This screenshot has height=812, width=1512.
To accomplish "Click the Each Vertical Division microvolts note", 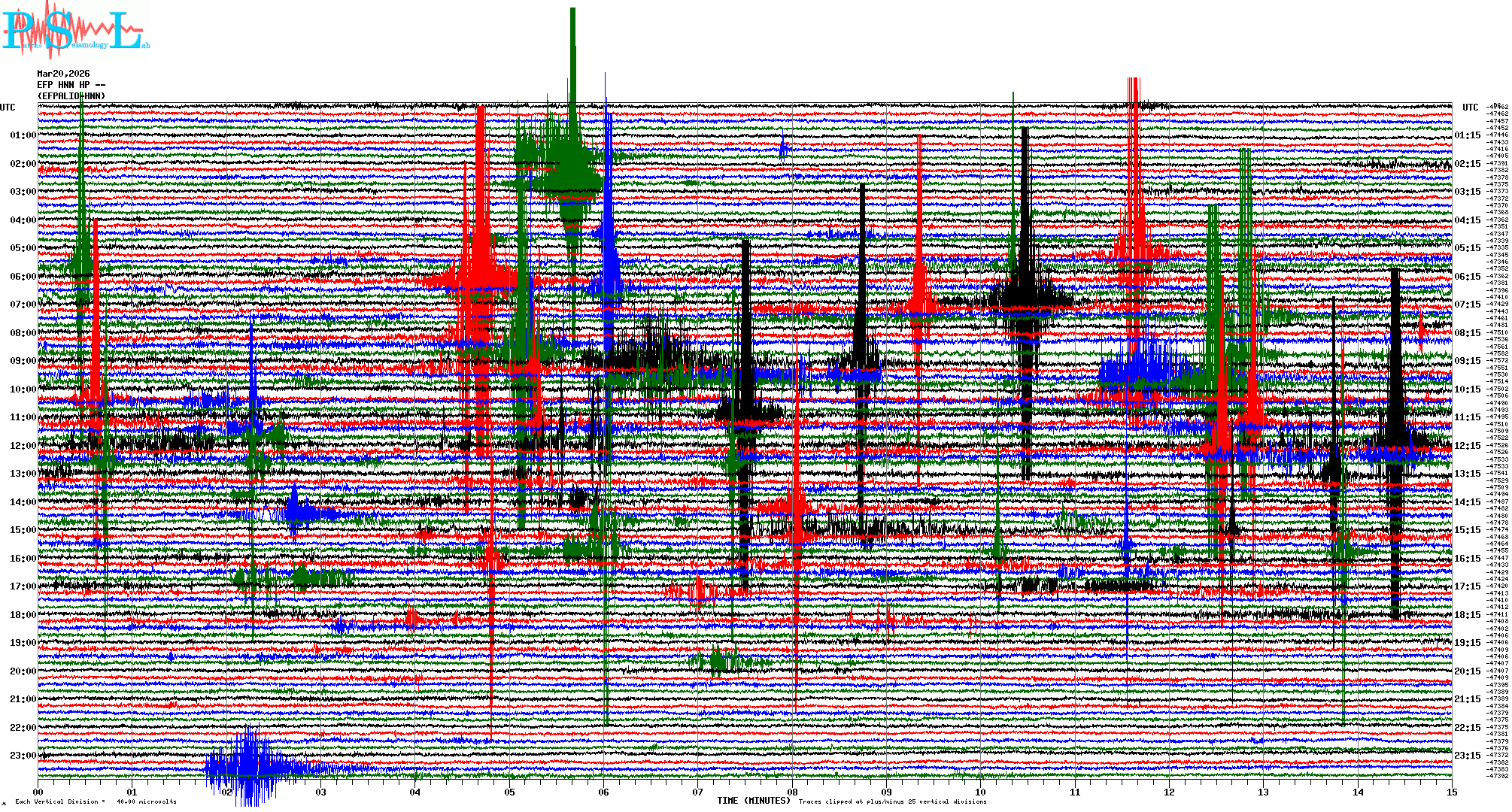I will (x=96, y=801).
